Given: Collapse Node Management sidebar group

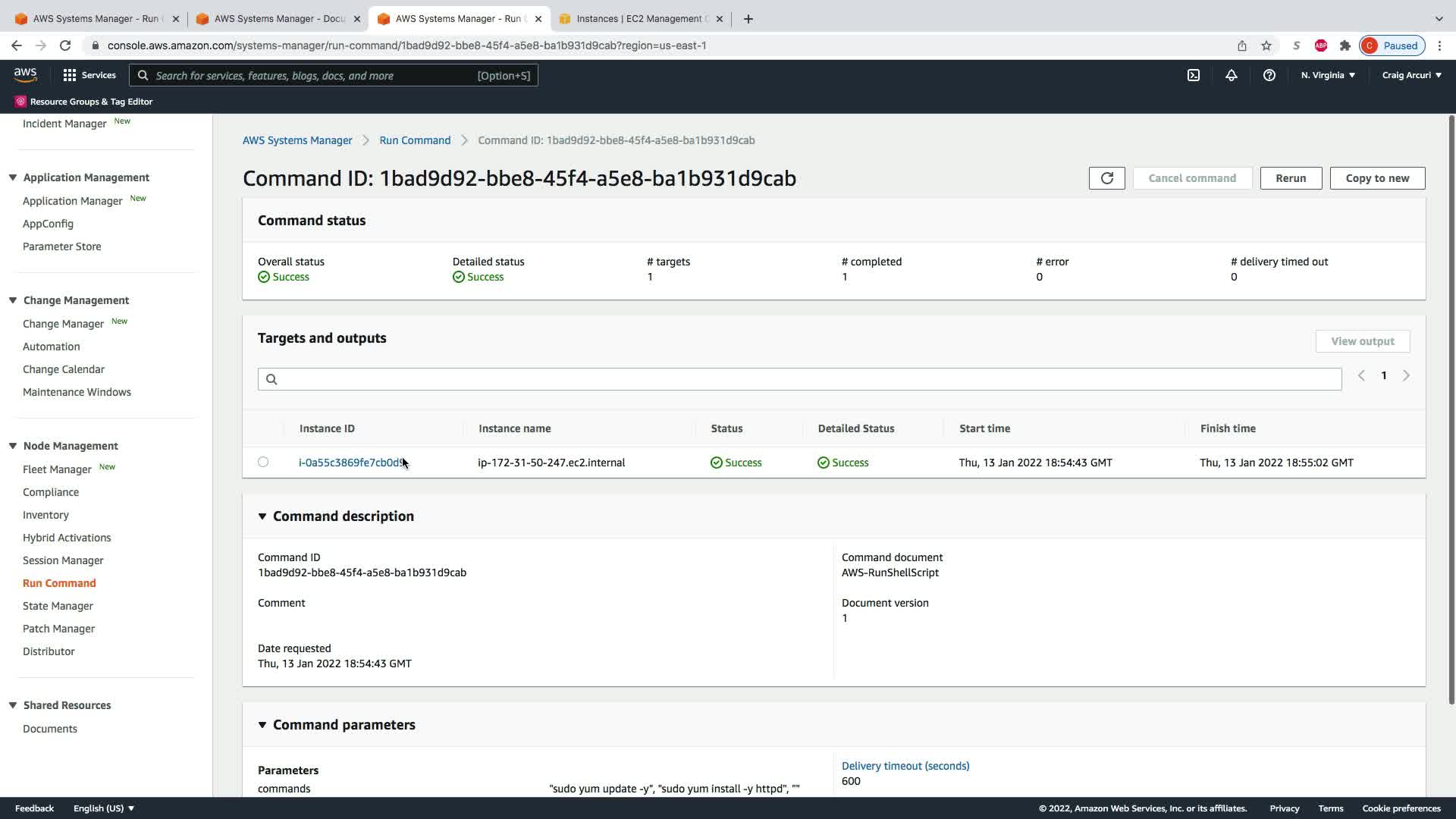Looking at the screenshot, I should [x=13, y=446].
